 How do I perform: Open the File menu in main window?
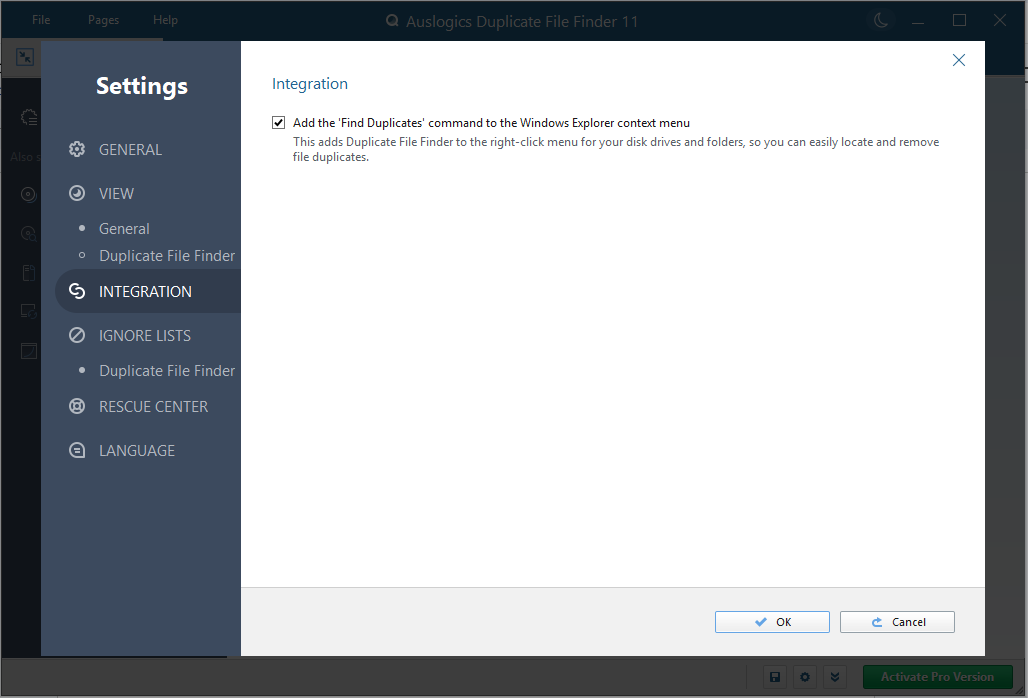[x=41, y=20]
